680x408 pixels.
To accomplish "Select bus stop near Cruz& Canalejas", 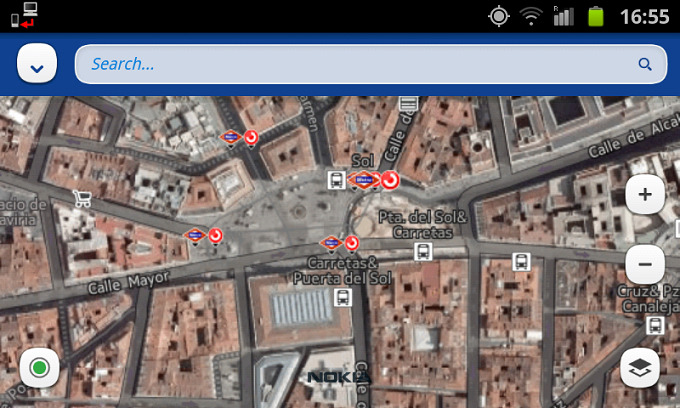I will [655, 325].
